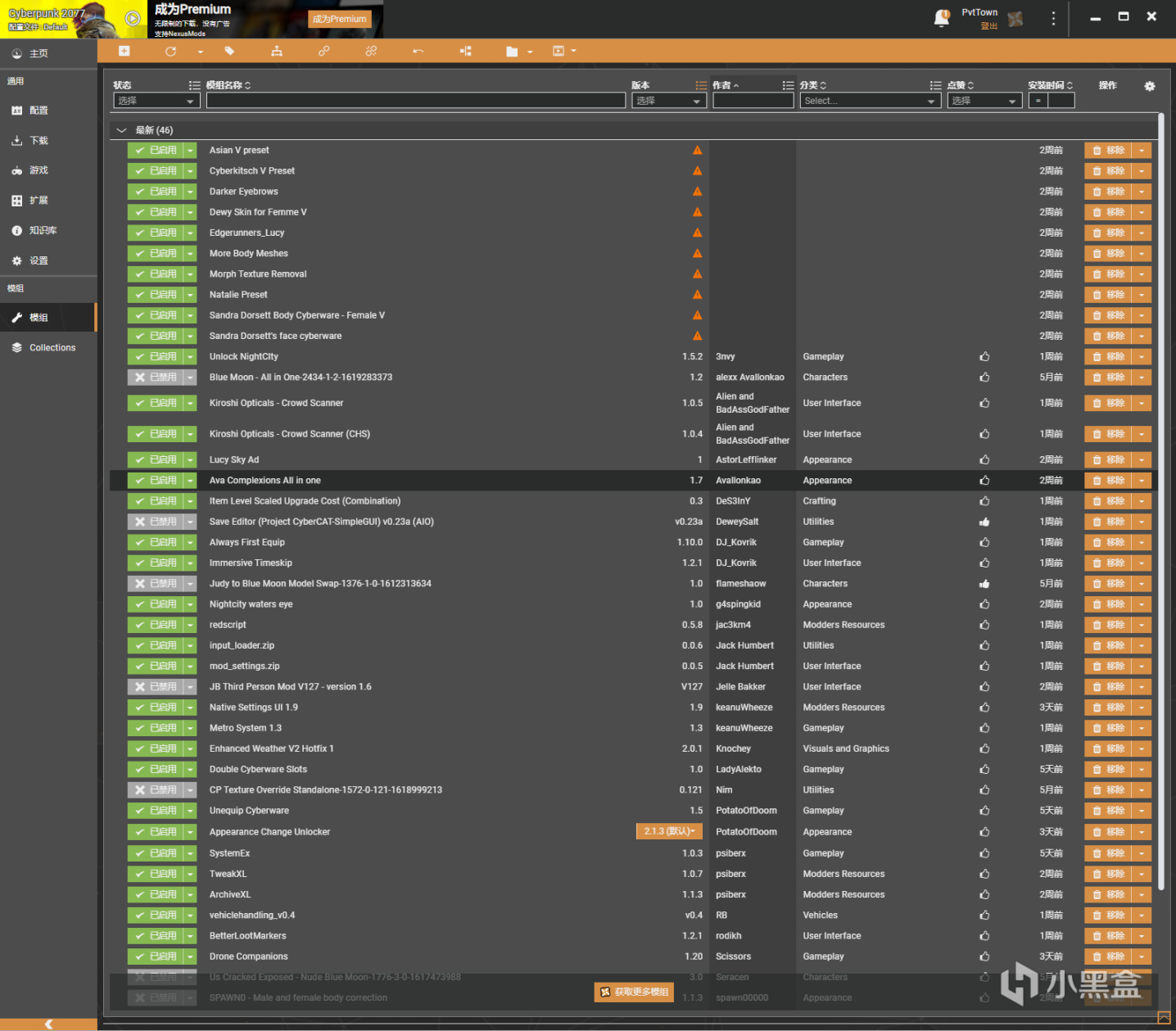Remove Metro System 1.3 mod
This screenshot has height=1031, width=1176.
point(1108,728)
